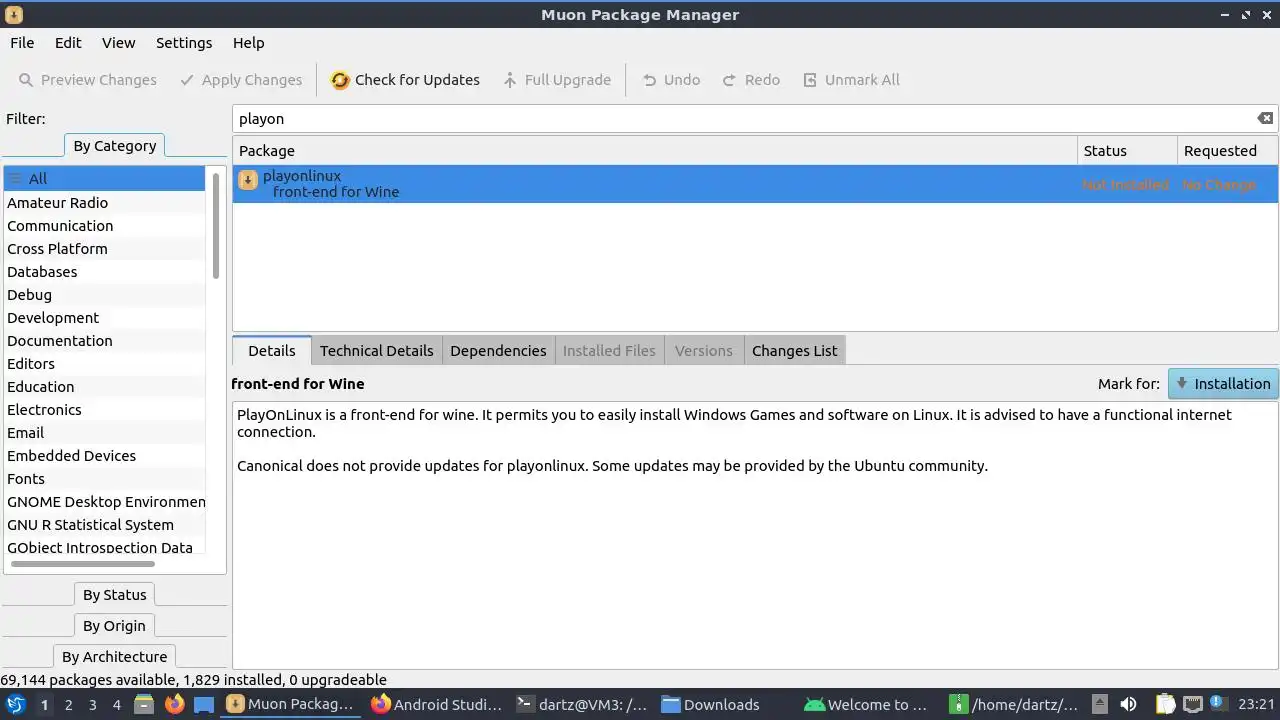Select the Embedded Devices category
This screenshot has height=720, width=1280.
[104, 455]
